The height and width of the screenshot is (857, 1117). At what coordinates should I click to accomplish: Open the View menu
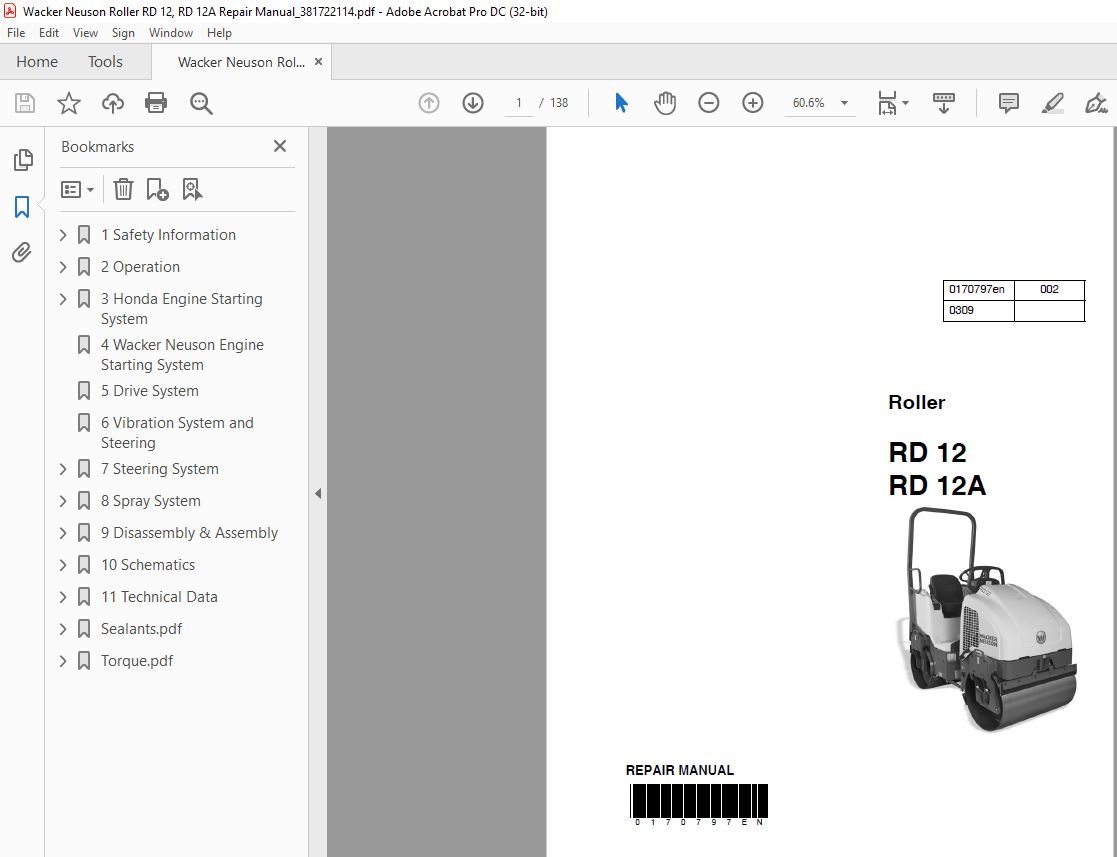coord(85,33)
